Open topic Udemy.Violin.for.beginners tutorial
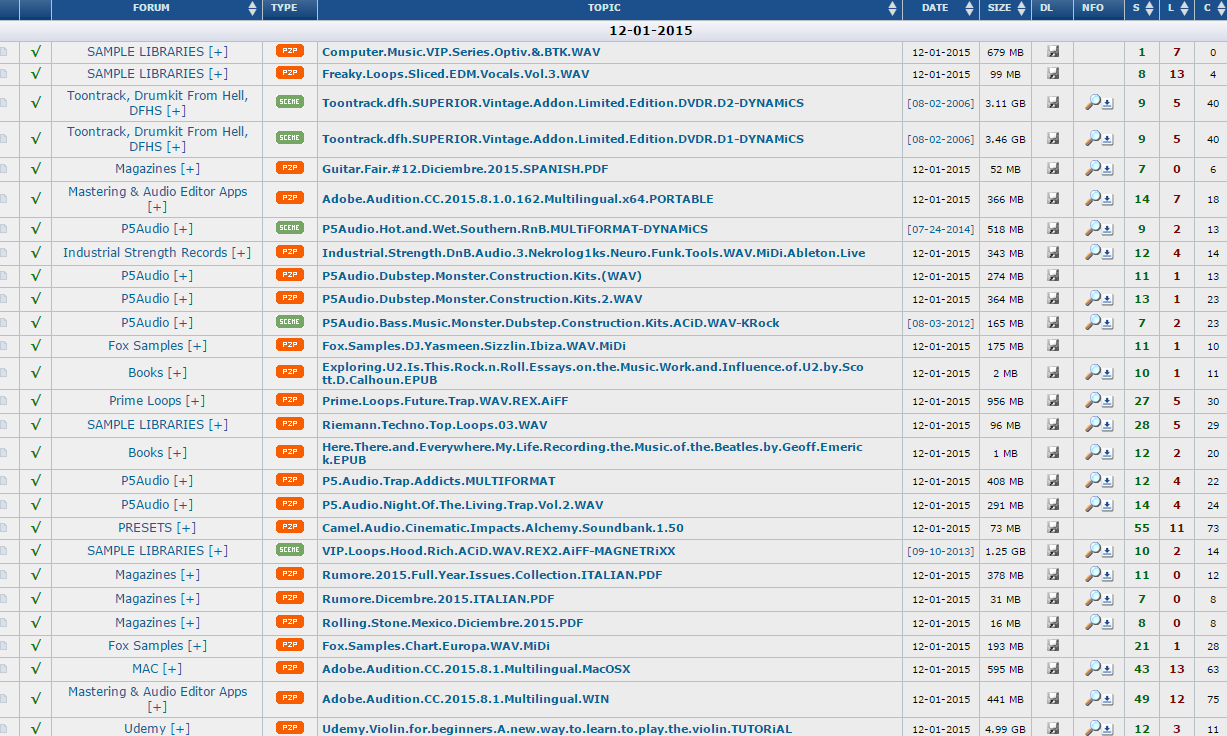Image resolution: width=1227 pixels, height=736 pixels. coord(557,729)
